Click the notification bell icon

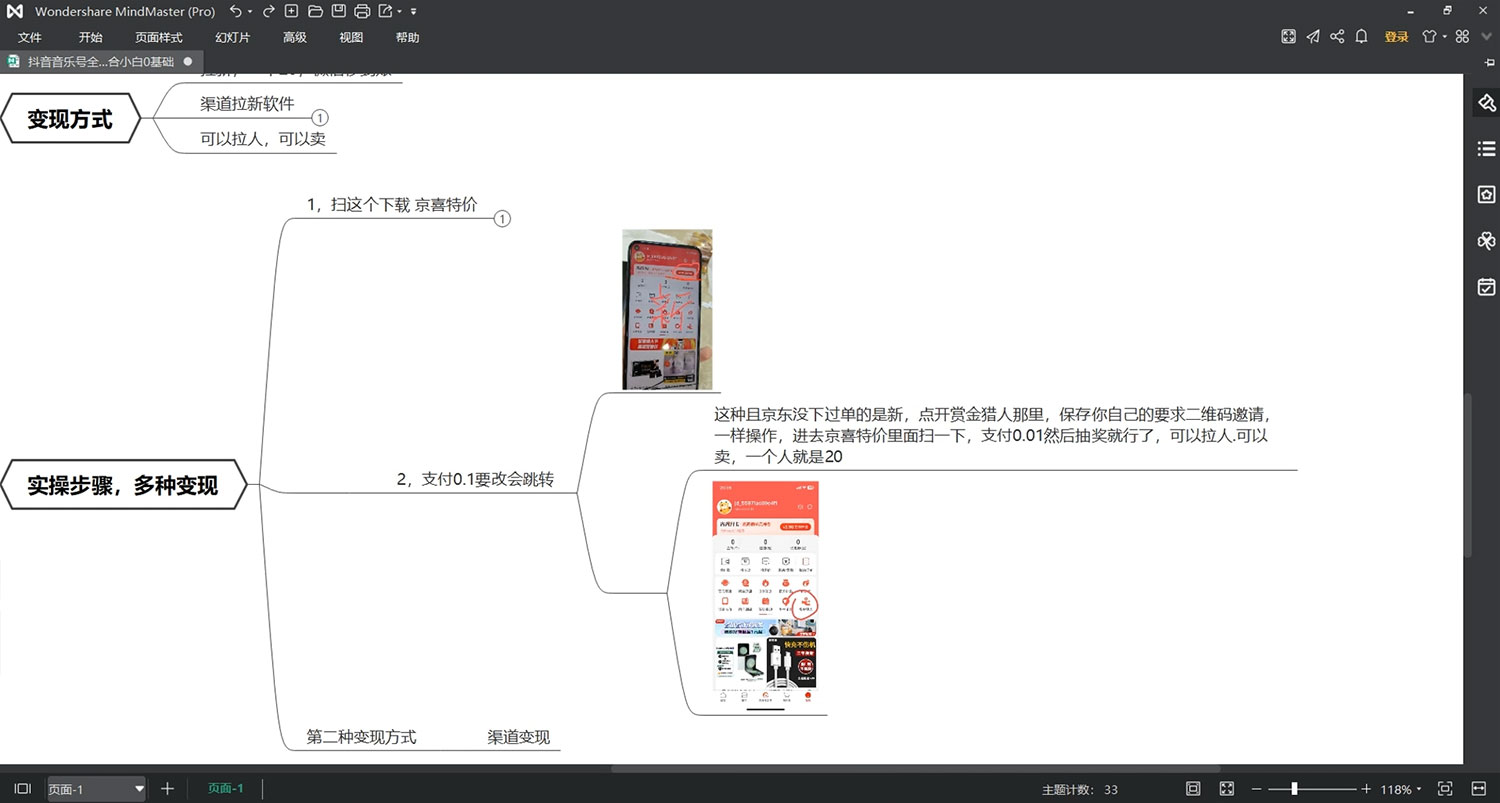coord(1361,36)
